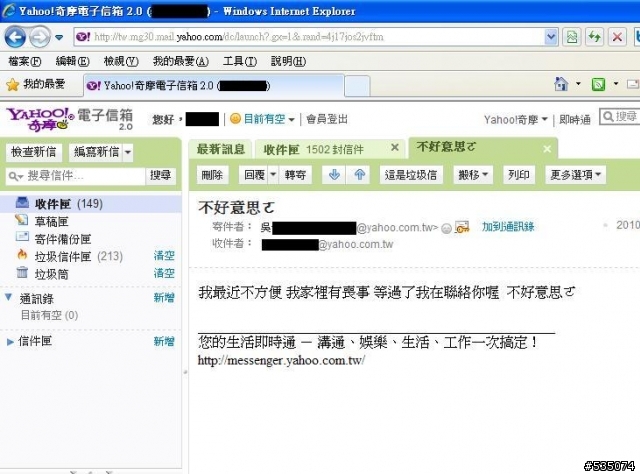Click the browser Back arrow button
The width and height of the screenshot is (640, 474).
click(x=15, y=37)
